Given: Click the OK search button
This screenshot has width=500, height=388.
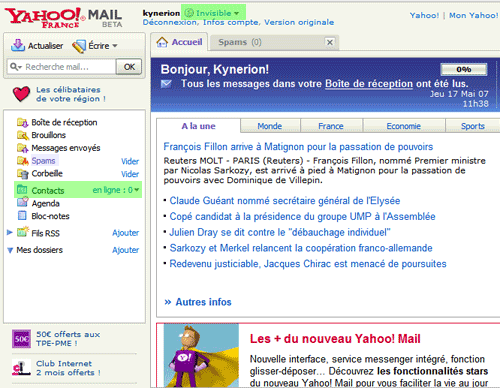Looking at the screenshot, I should 129,67.
